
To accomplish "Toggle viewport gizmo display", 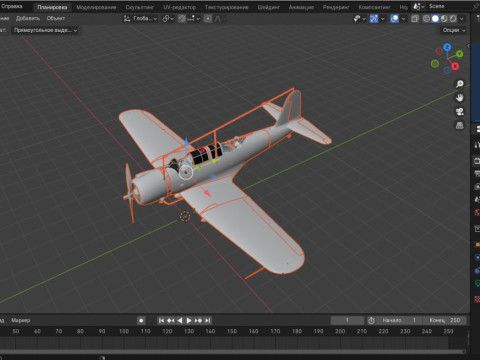I will point(374,19).
